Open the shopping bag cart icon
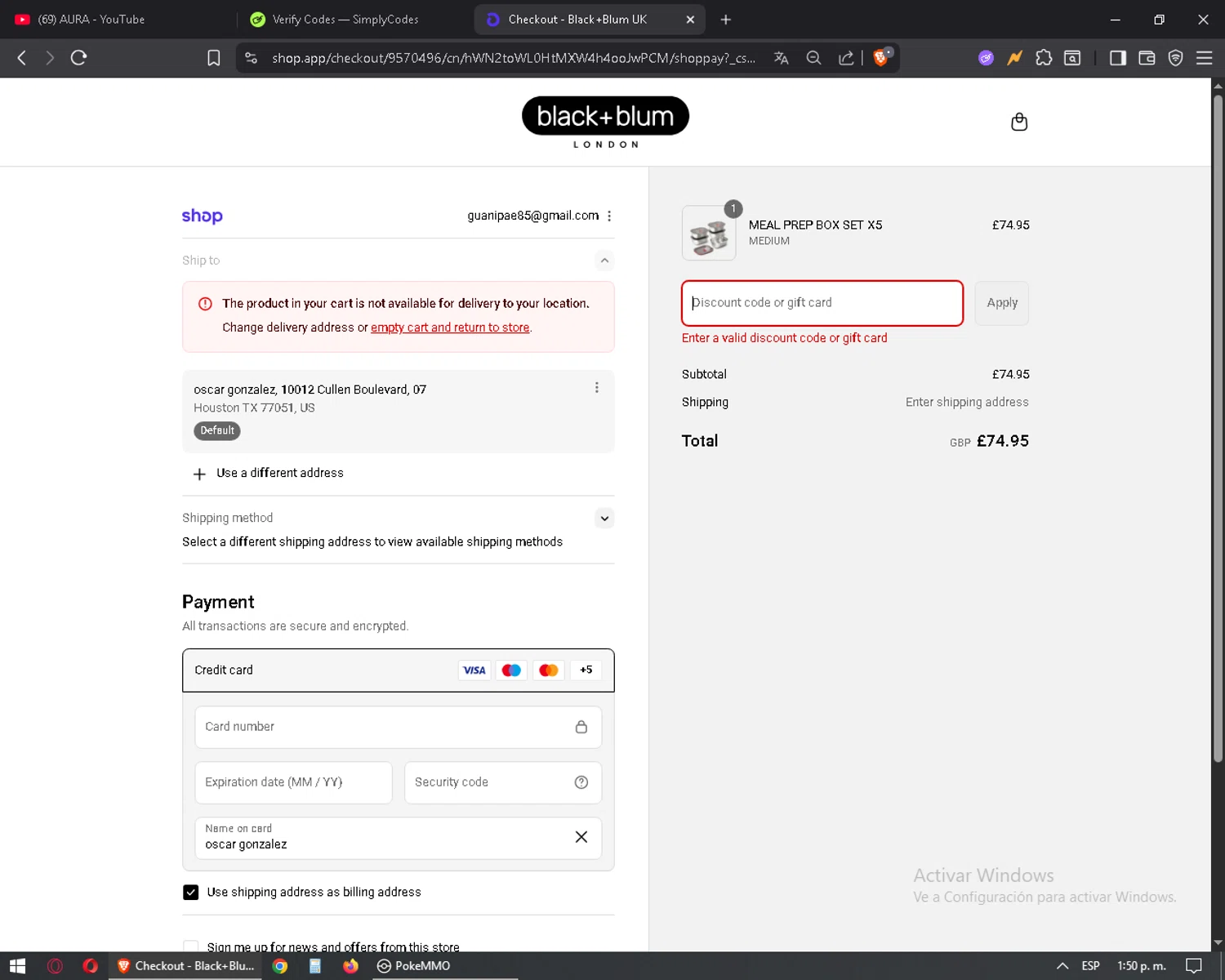Viewport: 1225px width, 980px height. tap(1019, 122)
